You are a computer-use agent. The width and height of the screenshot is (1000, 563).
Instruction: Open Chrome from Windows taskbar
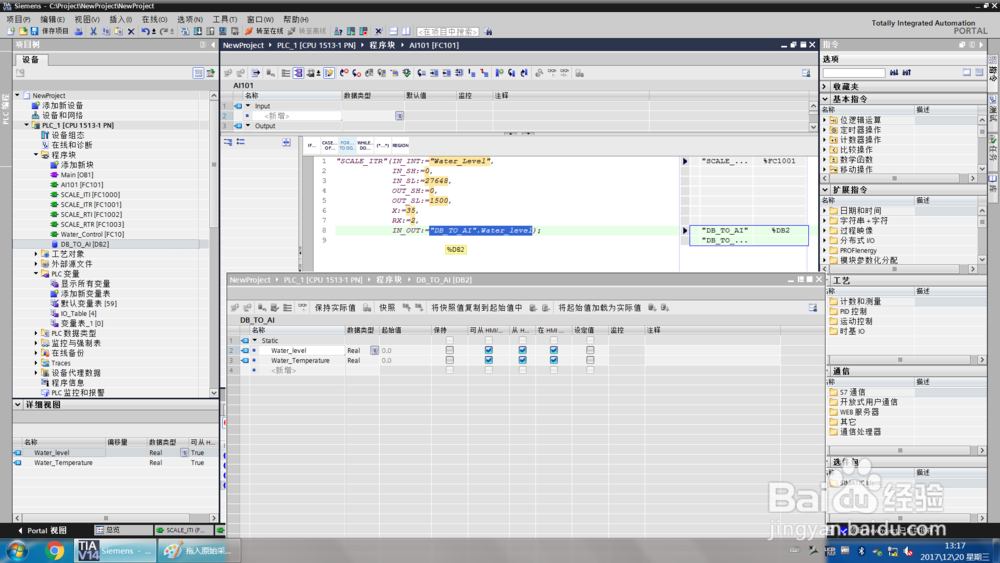click(x=54, y=550)
